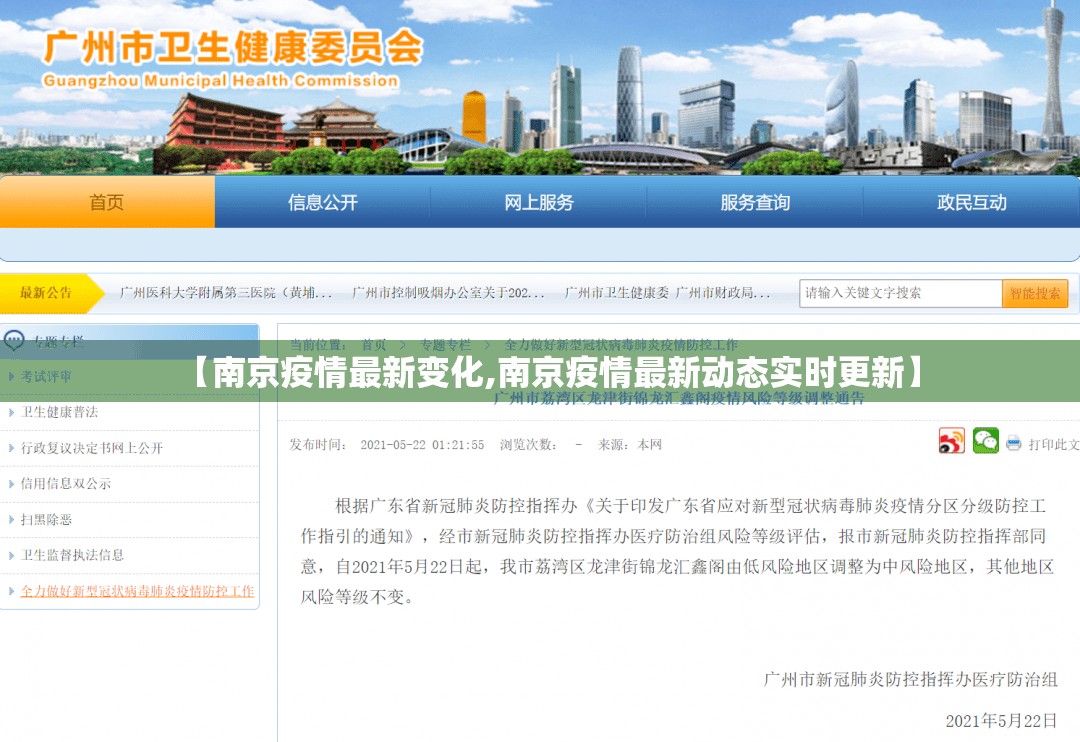This screenshot has width=1080, height=742.
Task: Click the printer icon beside 打印此文
Action: point(1013,443)
